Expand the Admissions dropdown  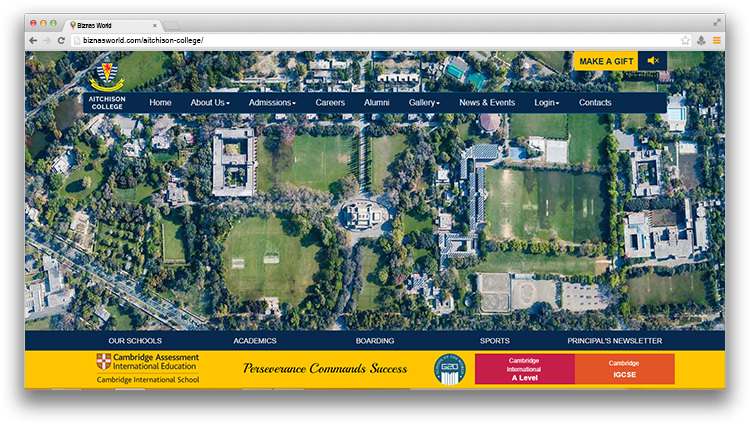(272, 102)
